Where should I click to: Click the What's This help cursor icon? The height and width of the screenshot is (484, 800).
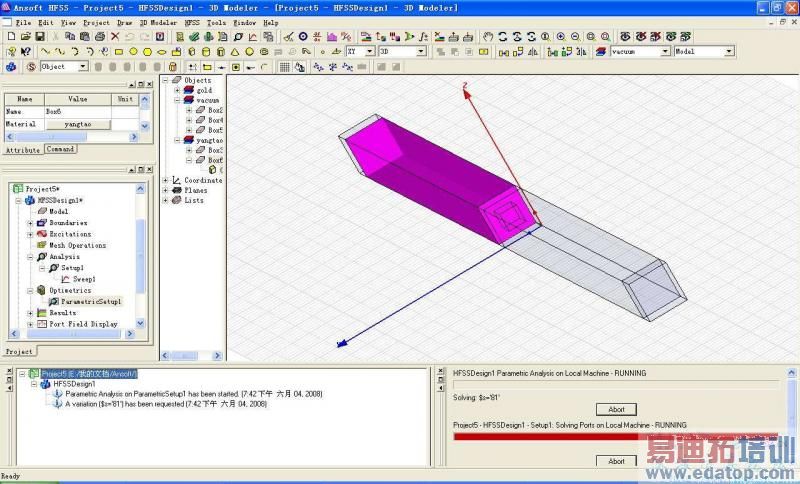tap(26, 52)
